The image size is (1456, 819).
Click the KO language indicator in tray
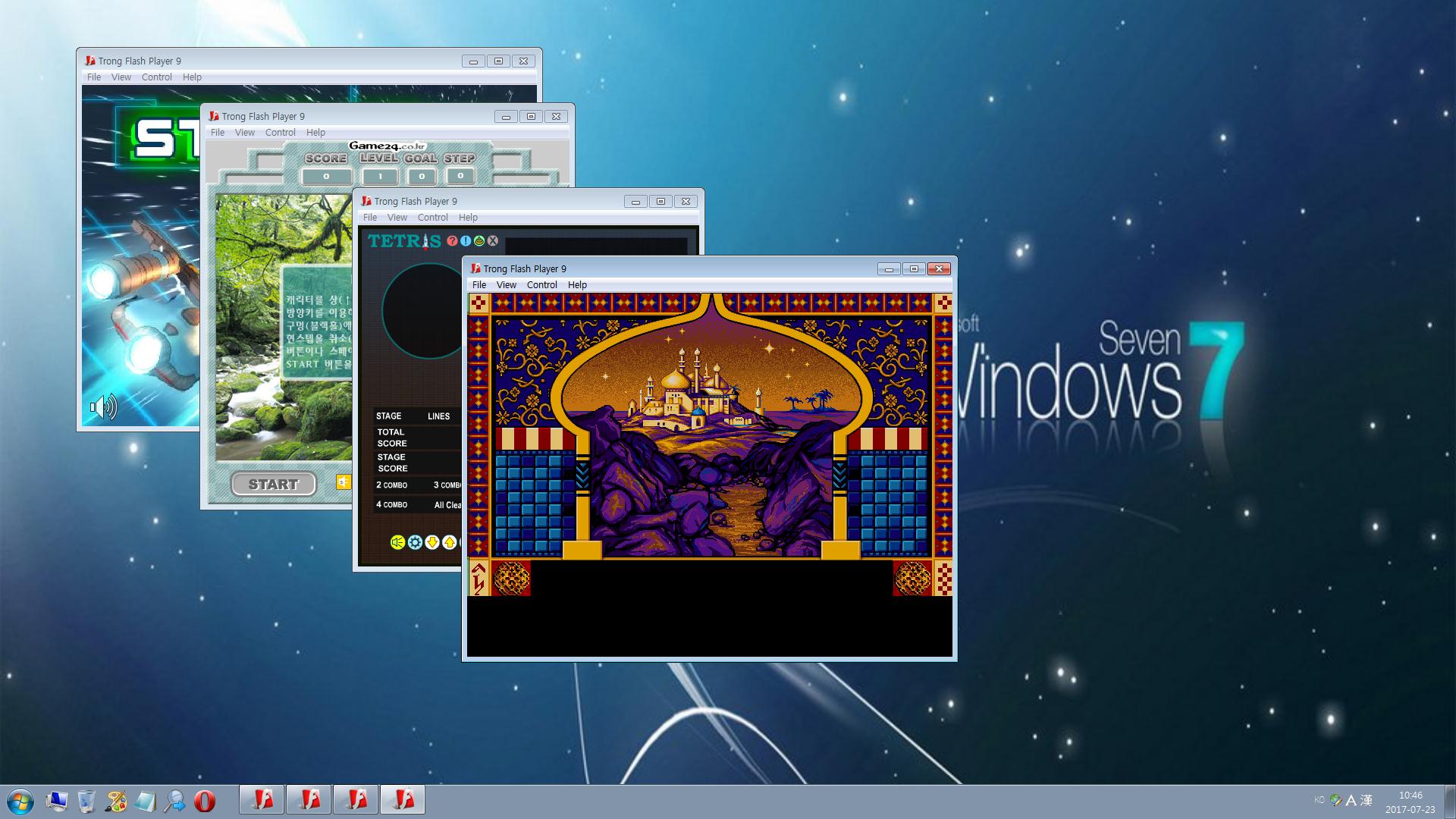point(1319,800)
